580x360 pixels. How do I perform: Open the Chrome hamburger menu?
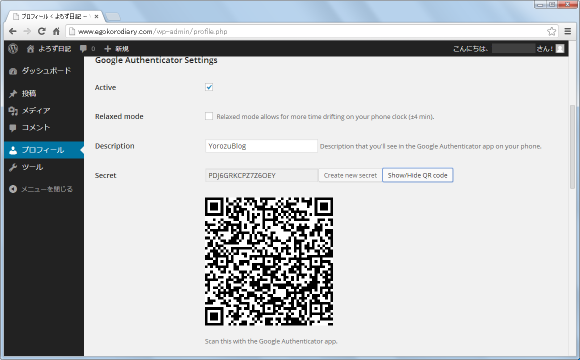567,31
